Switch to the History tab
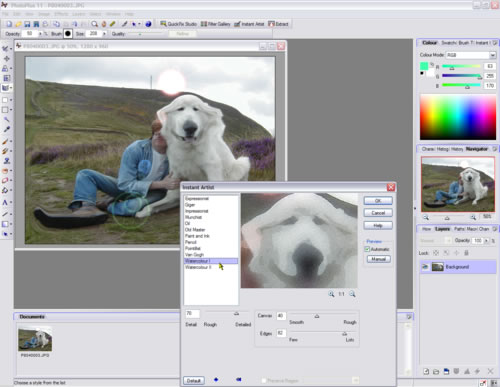500x387 pixels. pos(458,149)
